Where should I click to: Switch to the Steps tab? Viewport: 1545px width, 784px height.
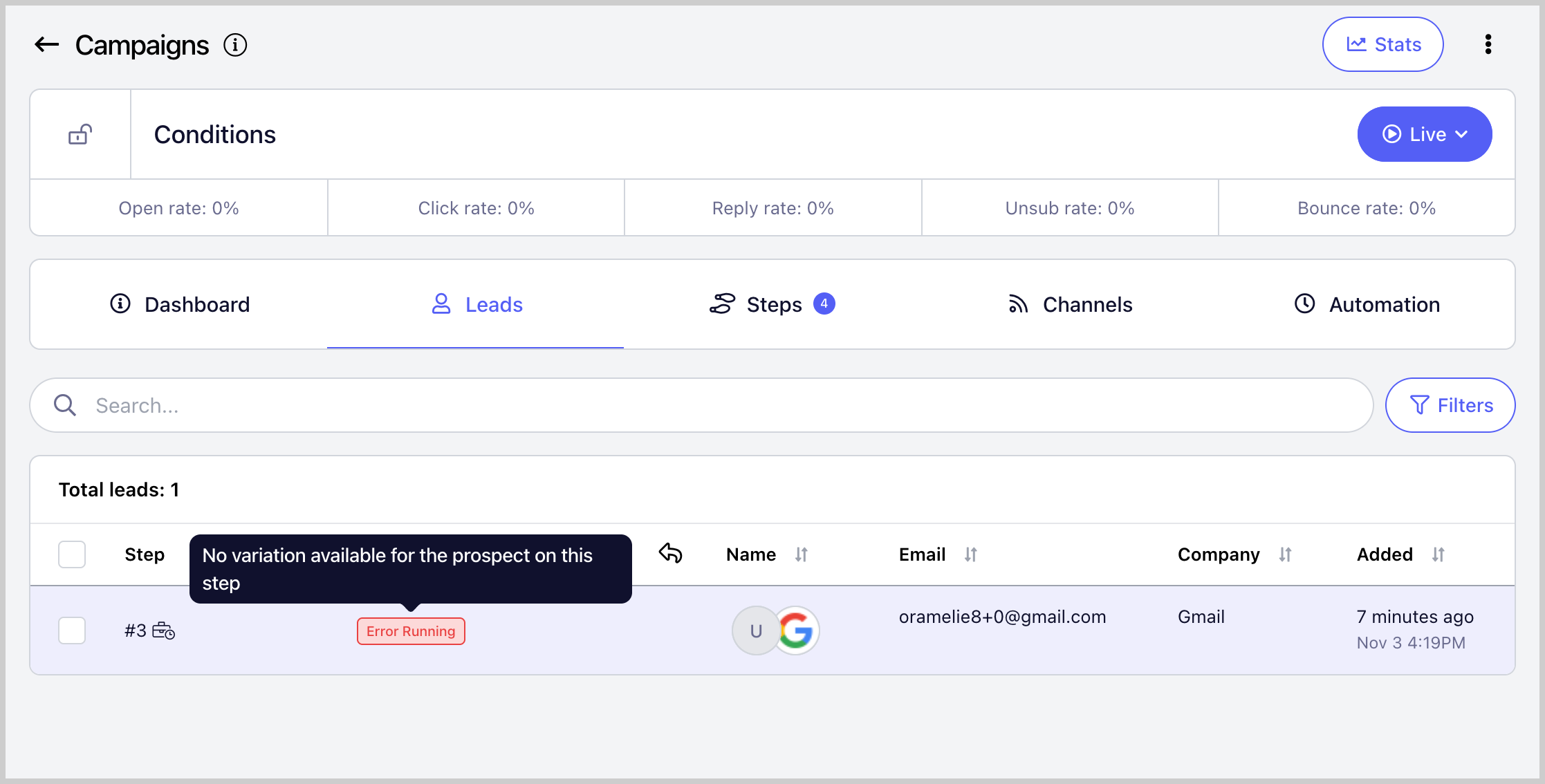coord(772,304)
